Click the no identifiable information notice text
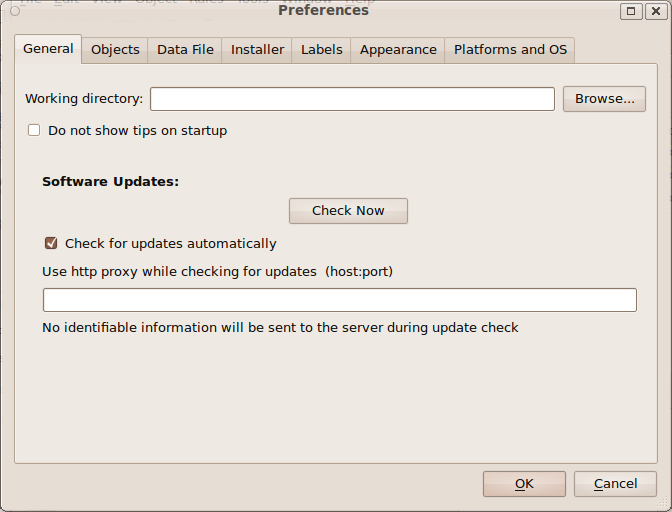The height and width of the screenshot is (512, 672). pyautogui.click(x=280, y=328)
